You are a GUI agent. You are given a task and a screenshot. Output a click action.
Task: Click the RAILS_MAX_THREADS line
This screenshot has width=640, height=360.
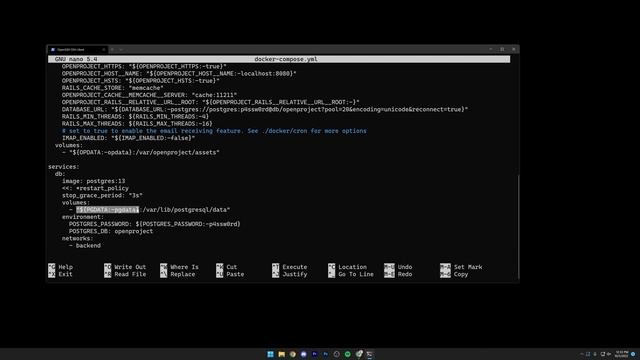point(137,124)
